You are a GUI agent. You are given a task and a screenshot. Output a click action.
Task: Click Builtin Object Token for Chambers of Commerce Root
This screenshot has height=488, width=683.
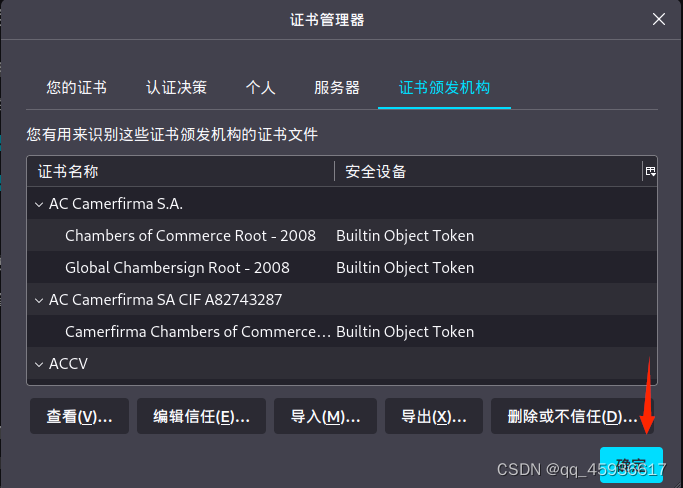[x=405, y=236]
